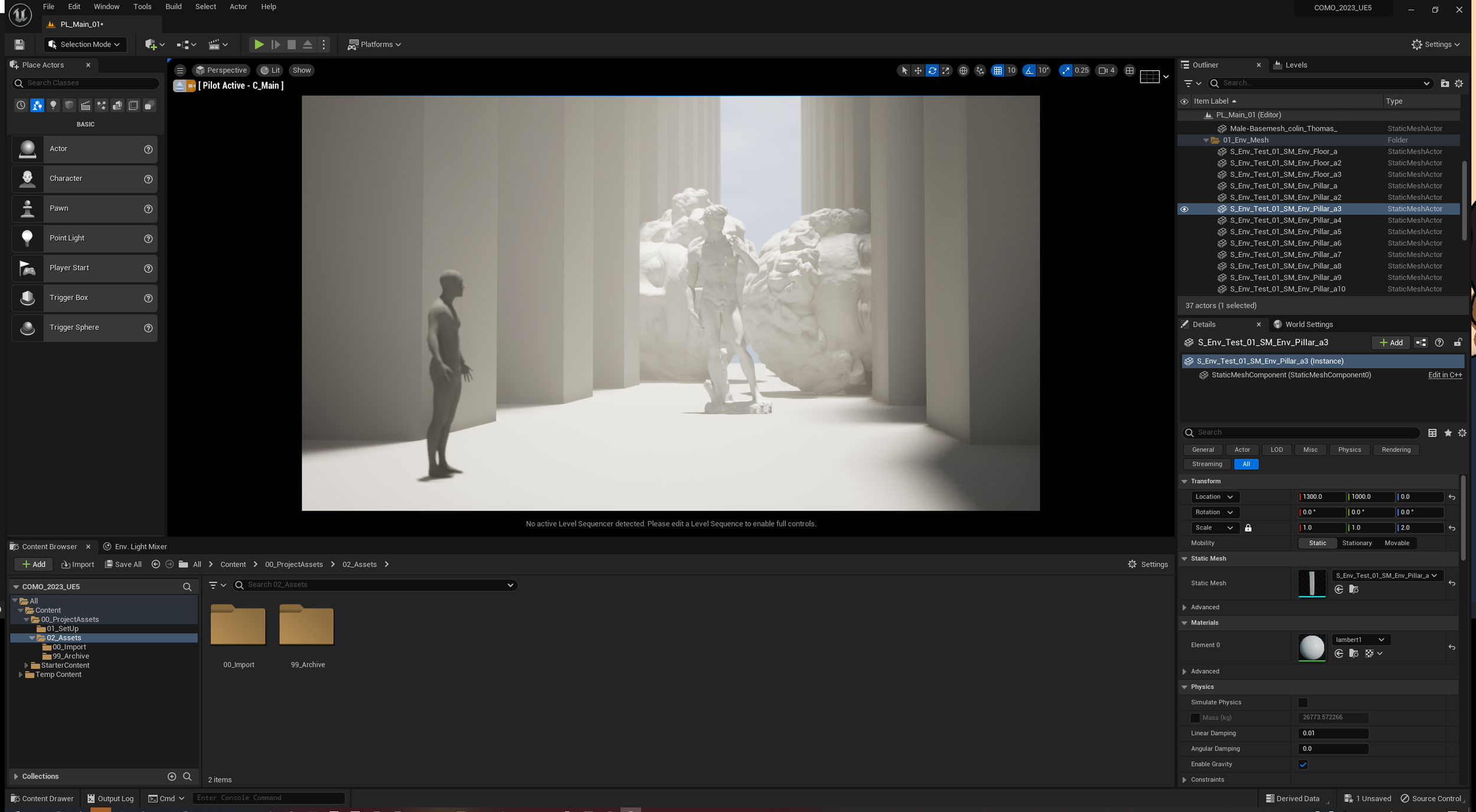
Task: Toggle visibility eye of Pillar_a3 actor
Action: 1184,209
